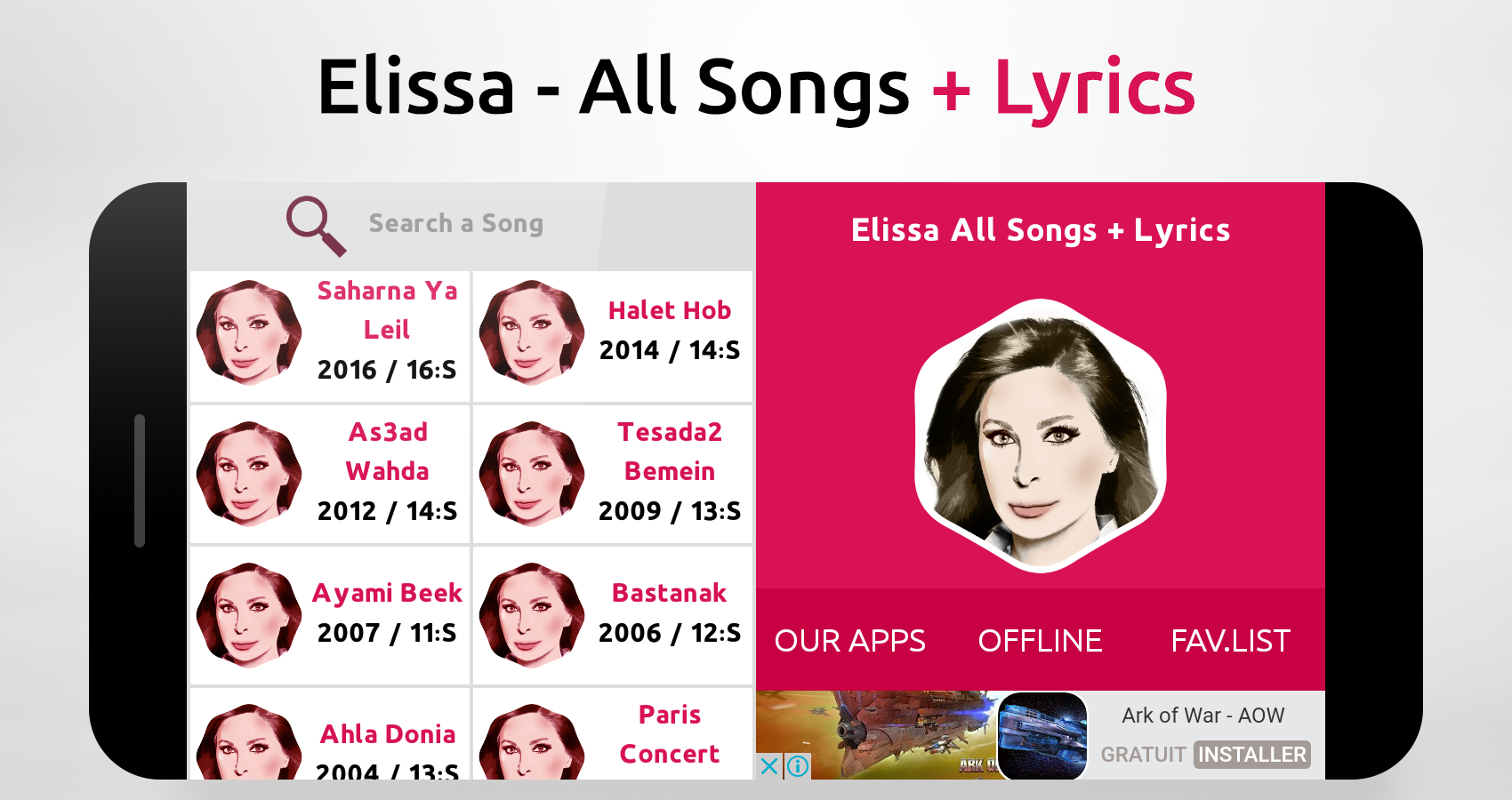
Task: Open the FAV.LIST tab
Action: click(x=1230, y=641)
